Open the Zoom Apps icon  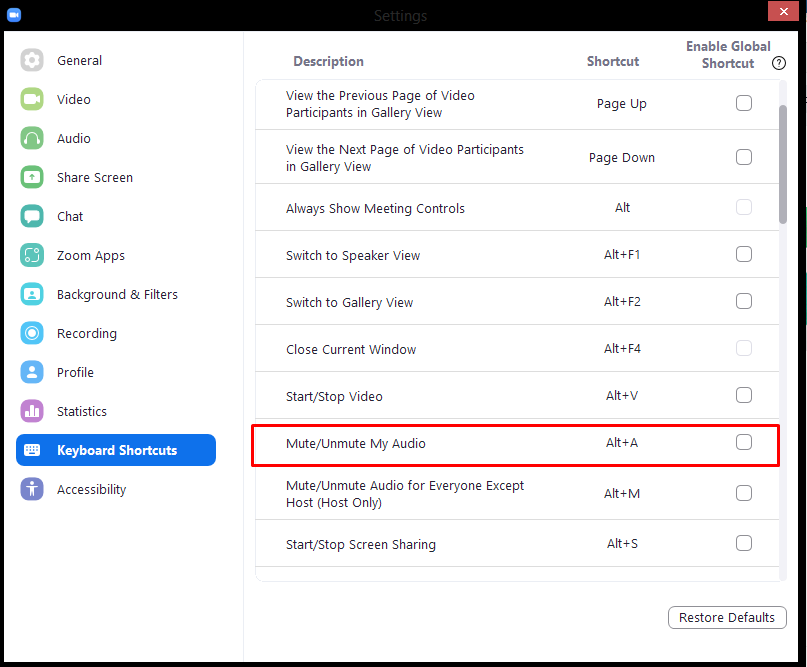point(32,255)
